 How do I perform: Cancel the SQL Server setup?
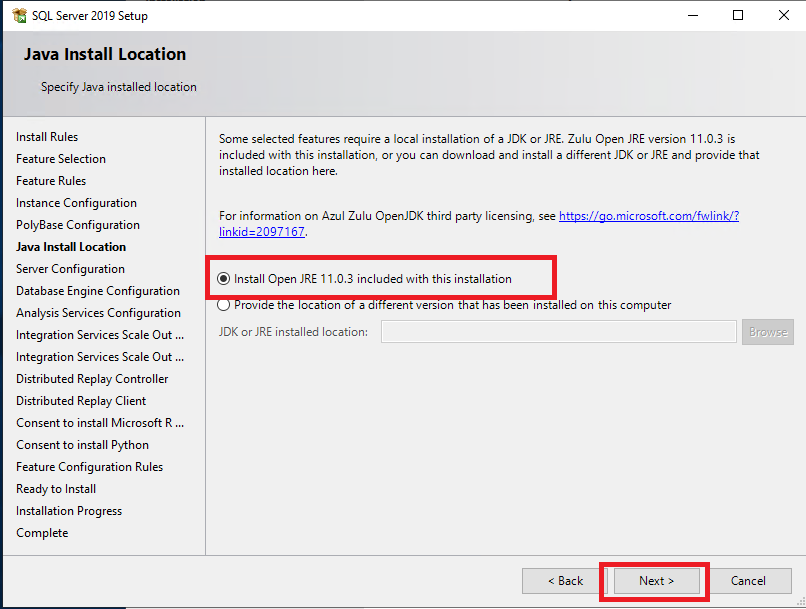(x=748, y=581)
